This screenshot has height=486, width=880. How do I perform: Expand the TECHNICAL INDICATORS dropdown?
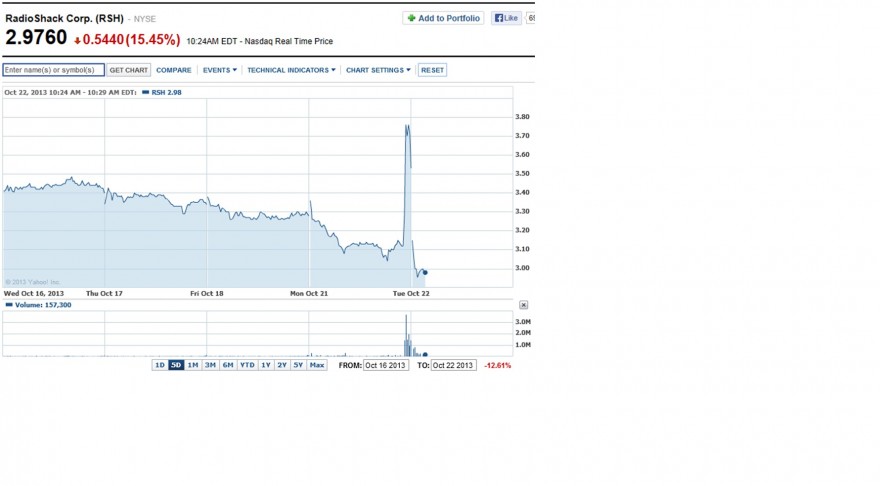click(x=291, y=70)
